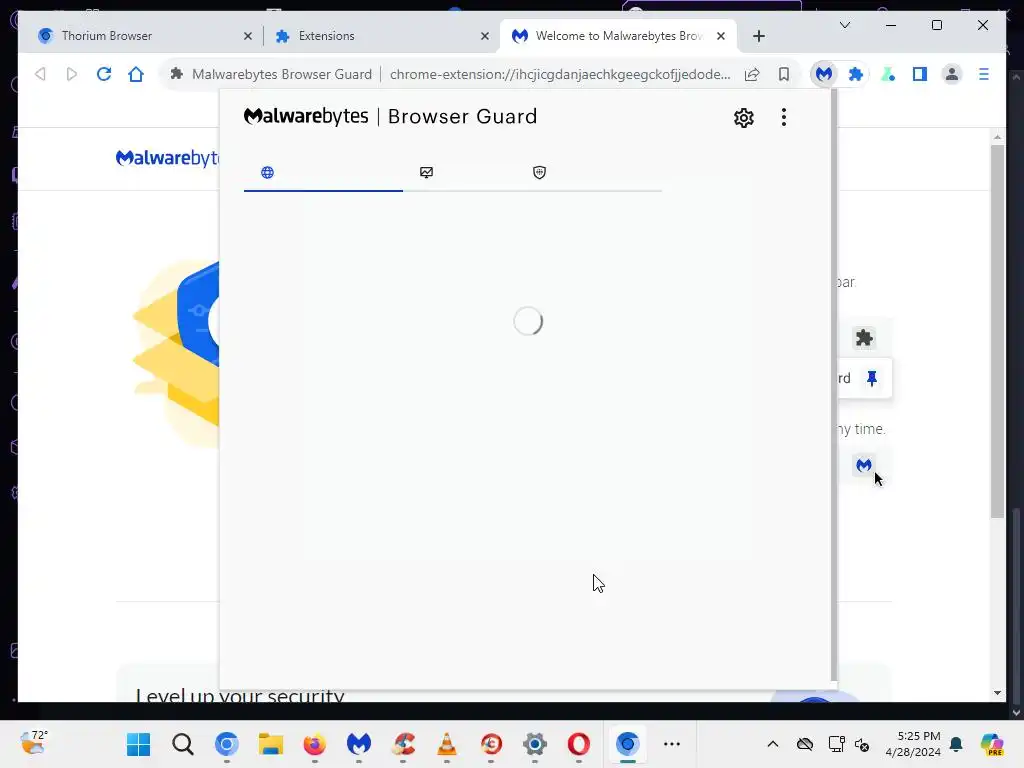The height and width of the screenshot is (768, 1024).
Task: Switch to the shield protection tab
Action: (x=539, y=172)
